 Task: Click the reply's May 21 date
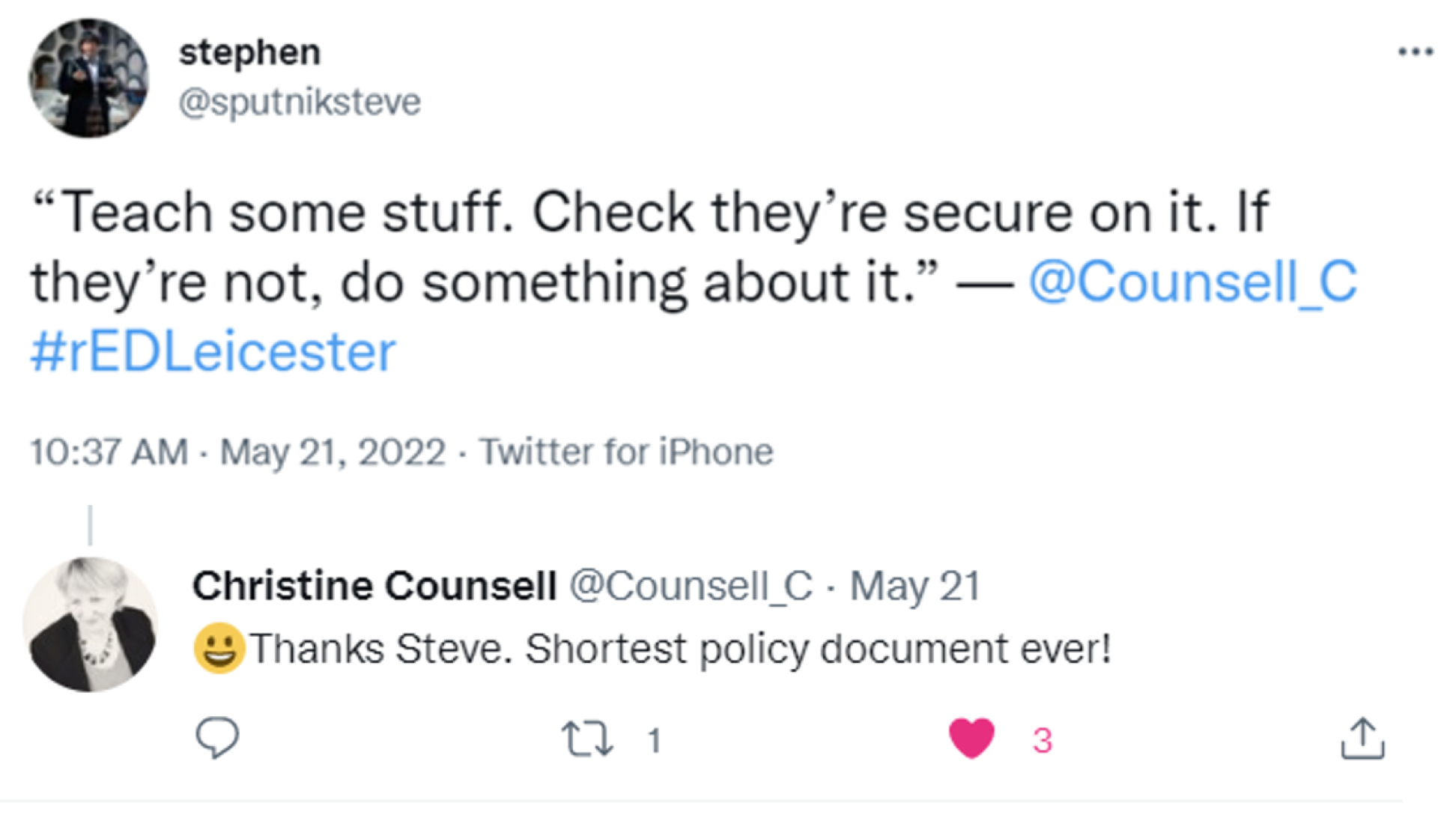[x=914, y=585]
